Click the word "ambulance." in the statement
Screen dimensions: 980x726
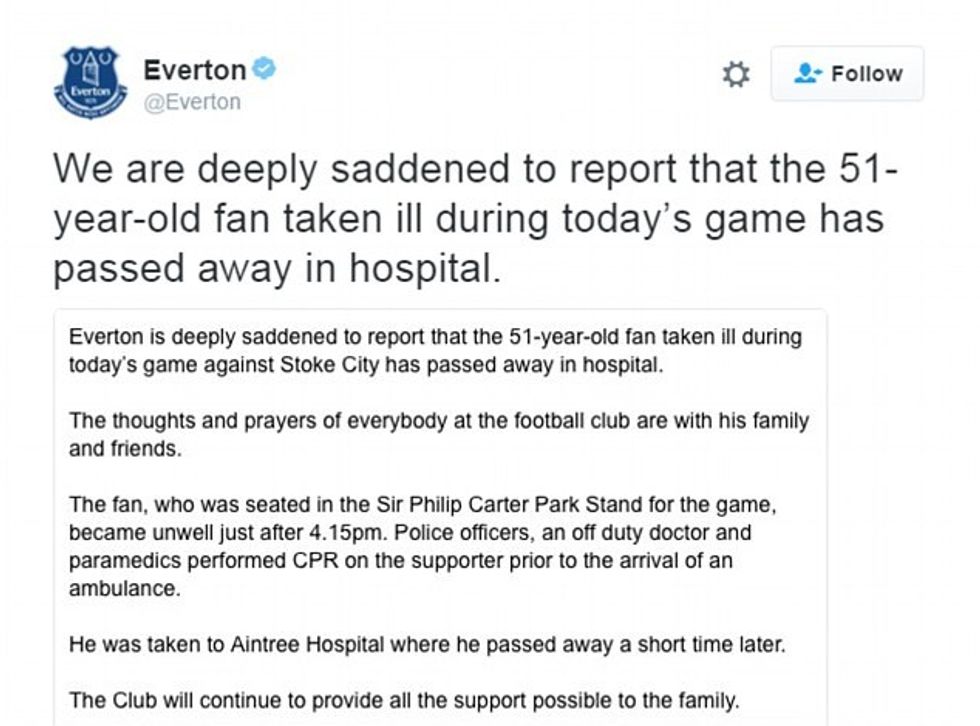[x=125, y=589]
